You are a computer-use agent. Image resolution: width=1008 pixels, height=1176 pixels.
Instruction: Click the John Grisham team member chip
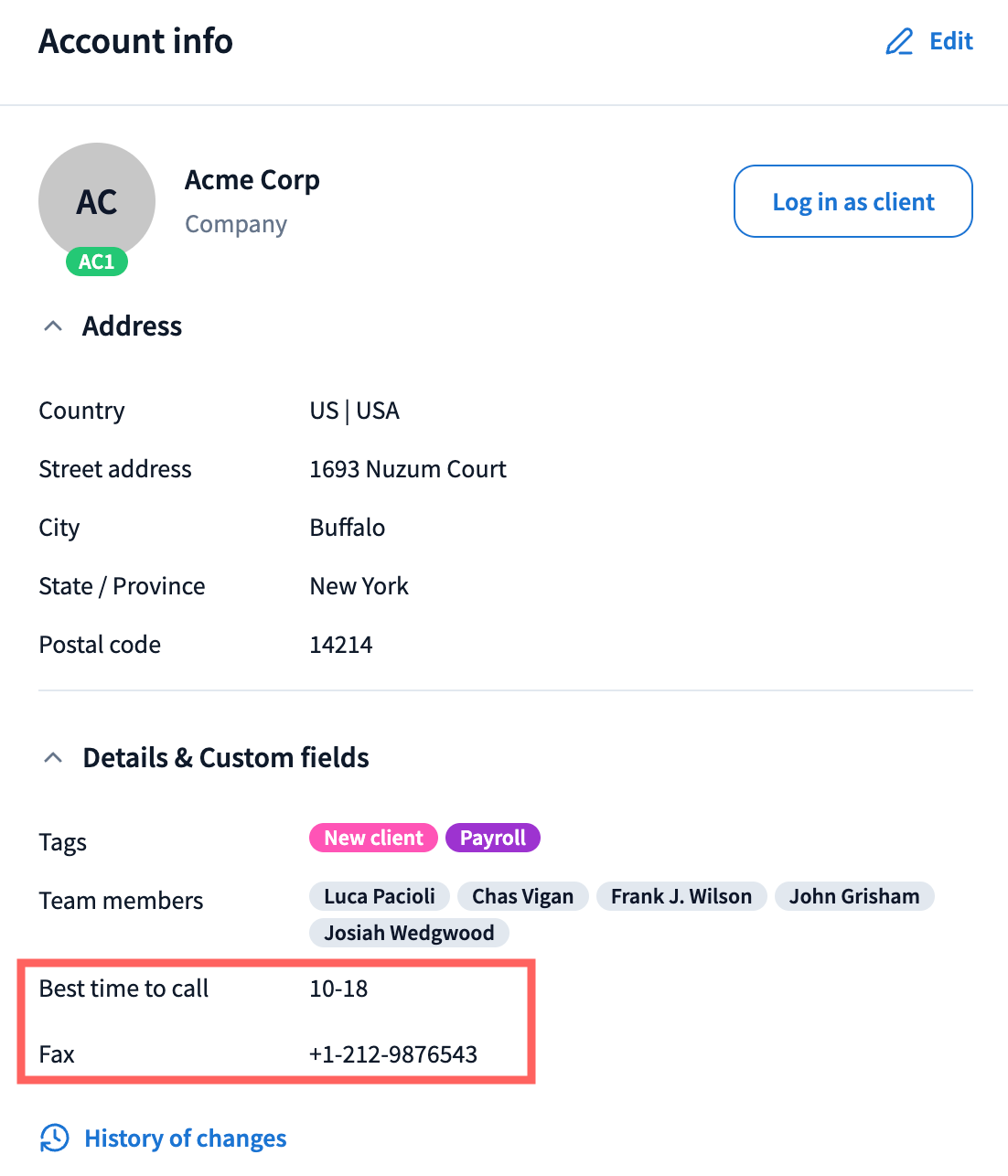[x=853, y=896]
